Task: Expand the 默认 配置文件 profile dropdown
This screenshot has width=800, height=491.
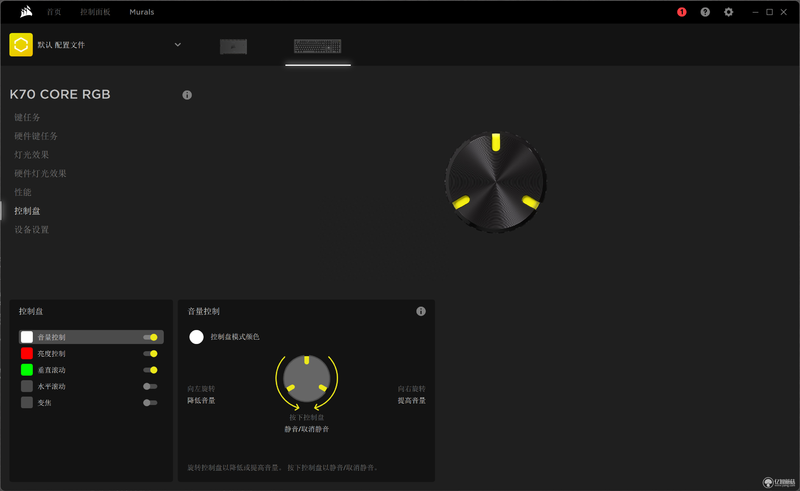Action: tap(178, 44)
